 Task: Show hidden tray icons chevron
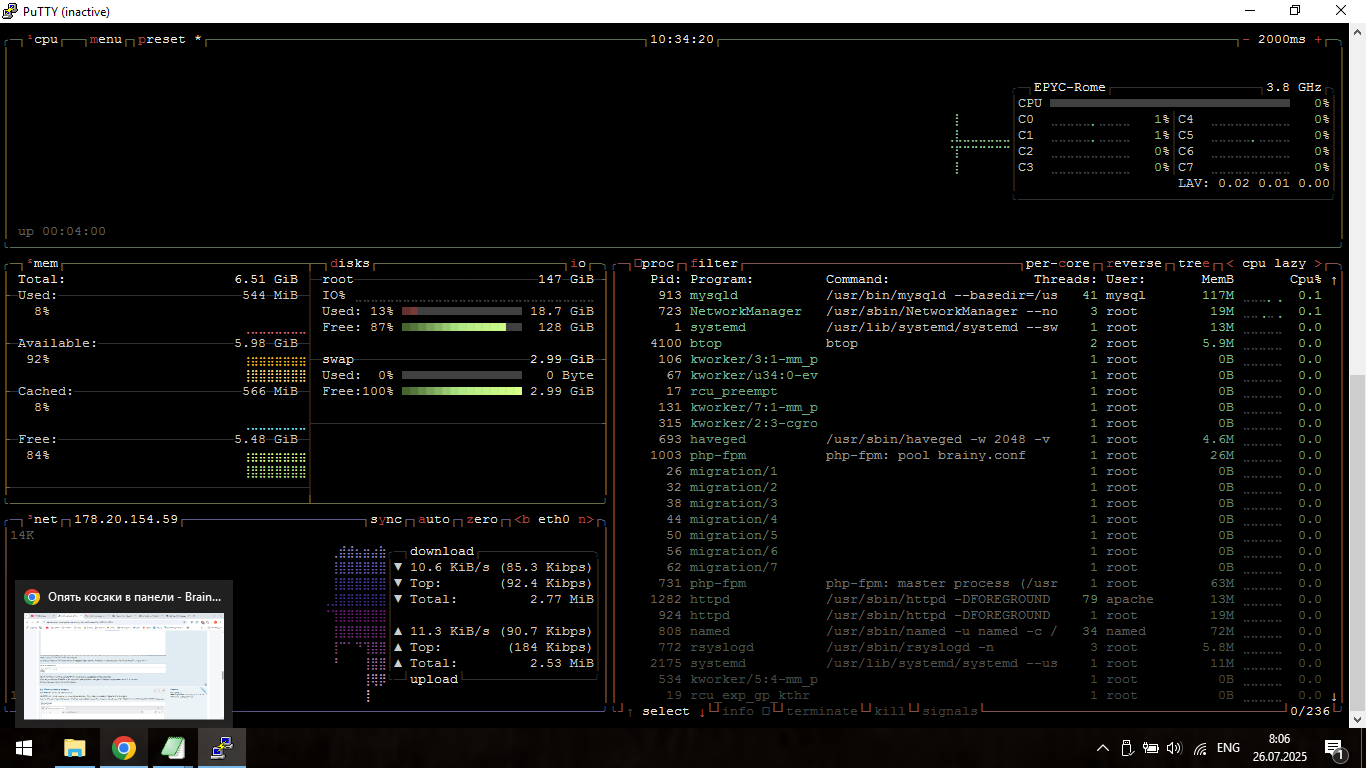[x=1103, y=748]
